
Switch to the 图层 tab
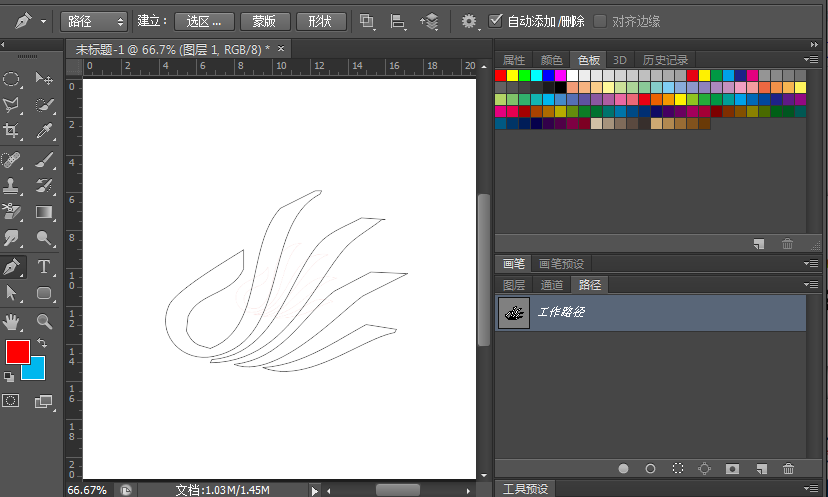click(x=514, y=285)
